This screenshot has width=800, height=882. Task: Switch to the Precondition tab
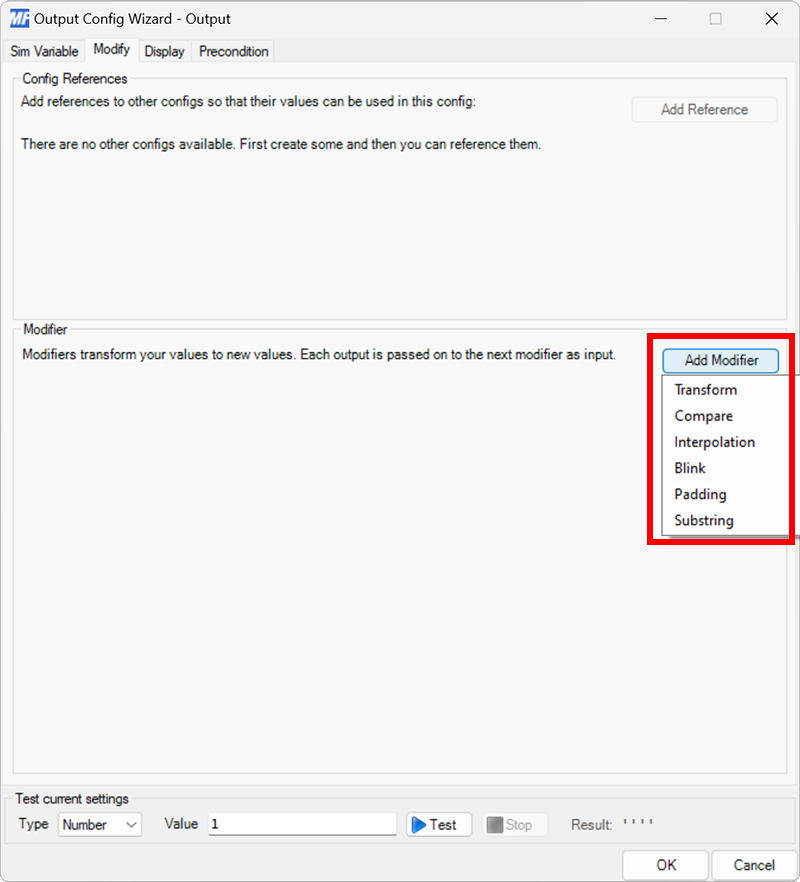coord(232,51)
